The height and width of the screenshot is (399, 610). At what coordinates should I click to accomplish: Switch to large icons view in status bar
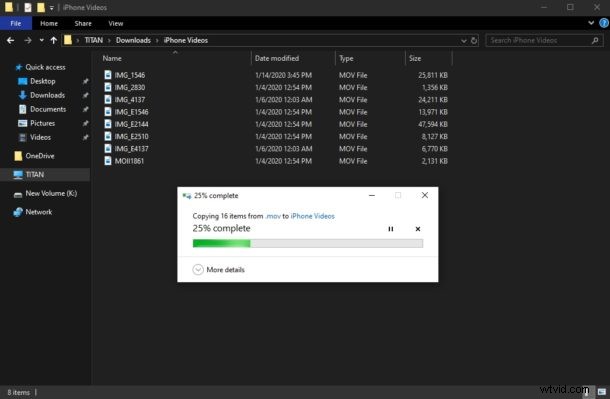[602, 392]
